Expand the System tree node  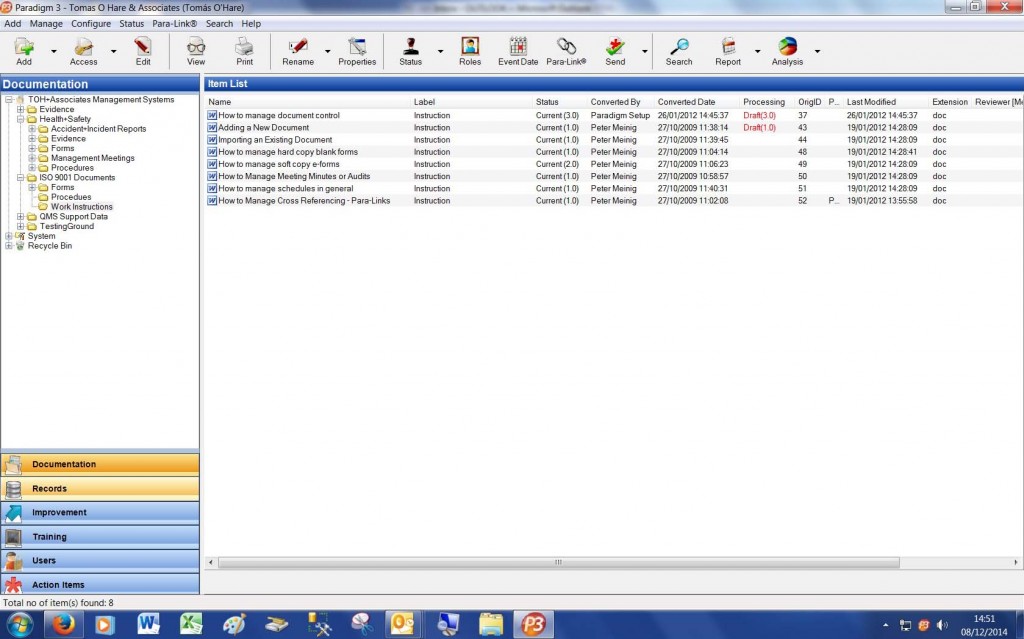click(x=8, y=236)
